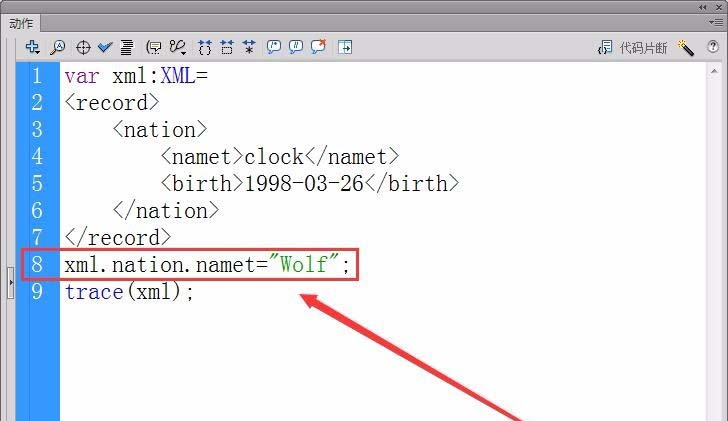Click the add new script item plus icon

click(x=32, y=47)
